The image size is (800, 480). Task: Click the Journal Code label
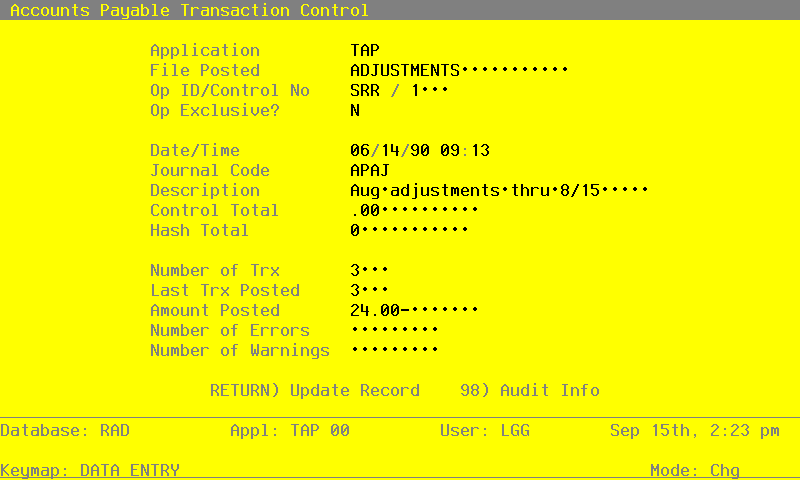(x=210, y=170)
